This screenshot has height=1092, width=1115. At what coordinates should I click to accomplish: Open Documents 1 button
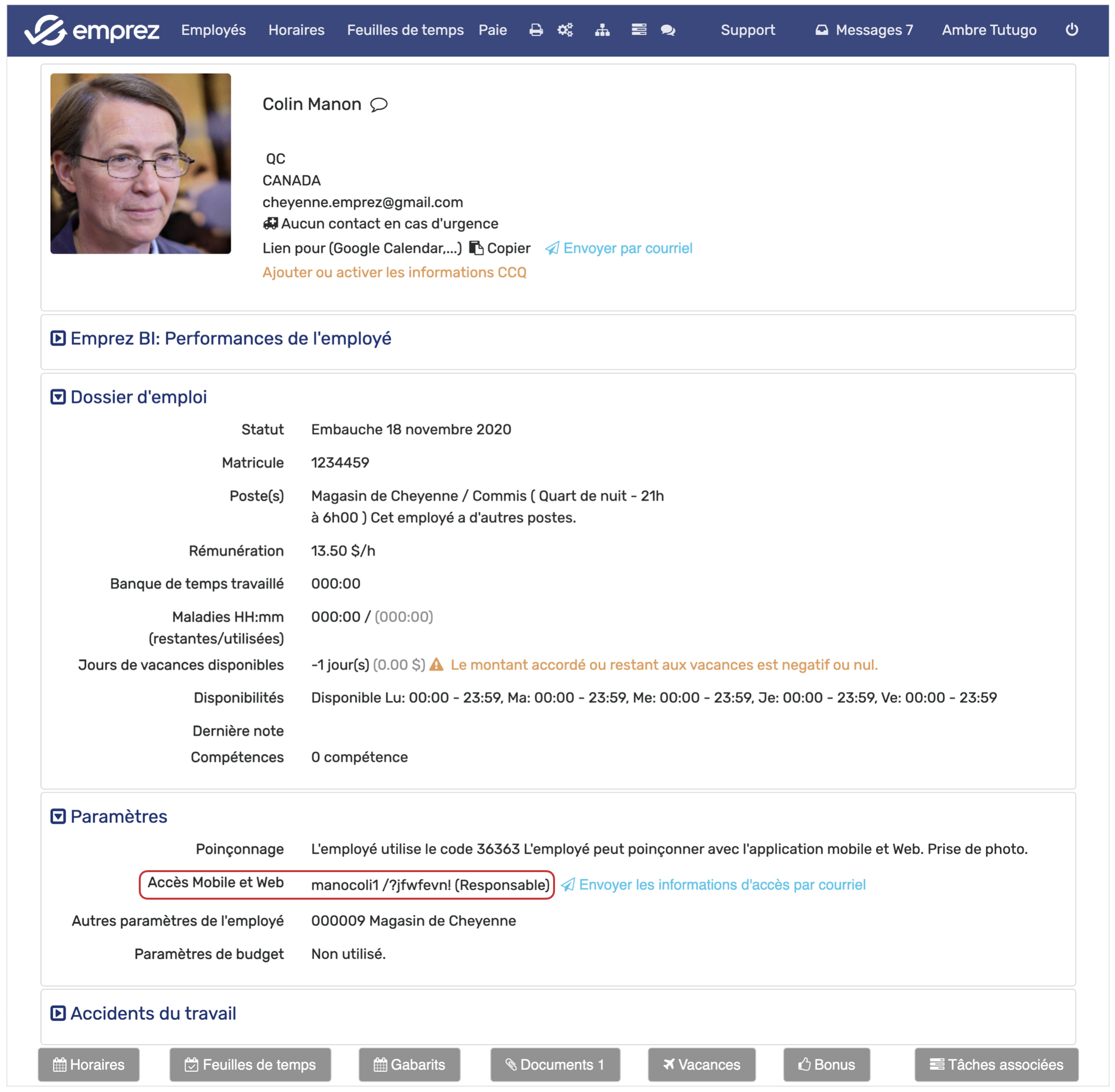(x=555, y=1064)
